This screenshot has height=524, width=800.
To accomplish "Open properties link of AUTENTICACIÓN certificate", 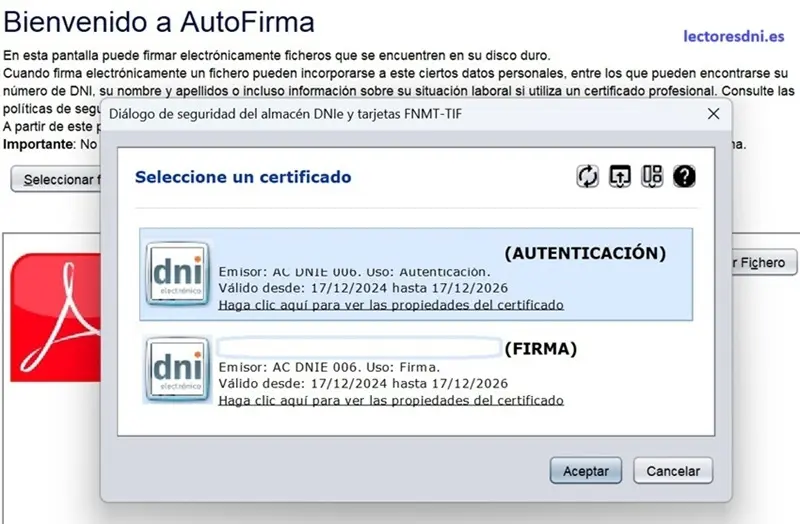I will (391, 305).
